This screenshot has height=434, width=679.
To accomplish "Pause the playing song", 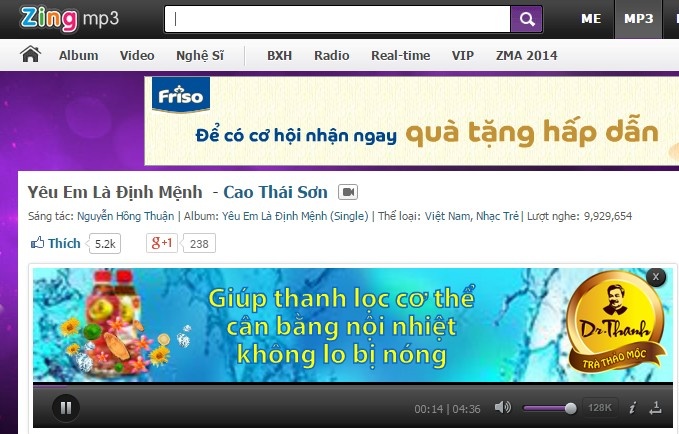I will [65, 407].
